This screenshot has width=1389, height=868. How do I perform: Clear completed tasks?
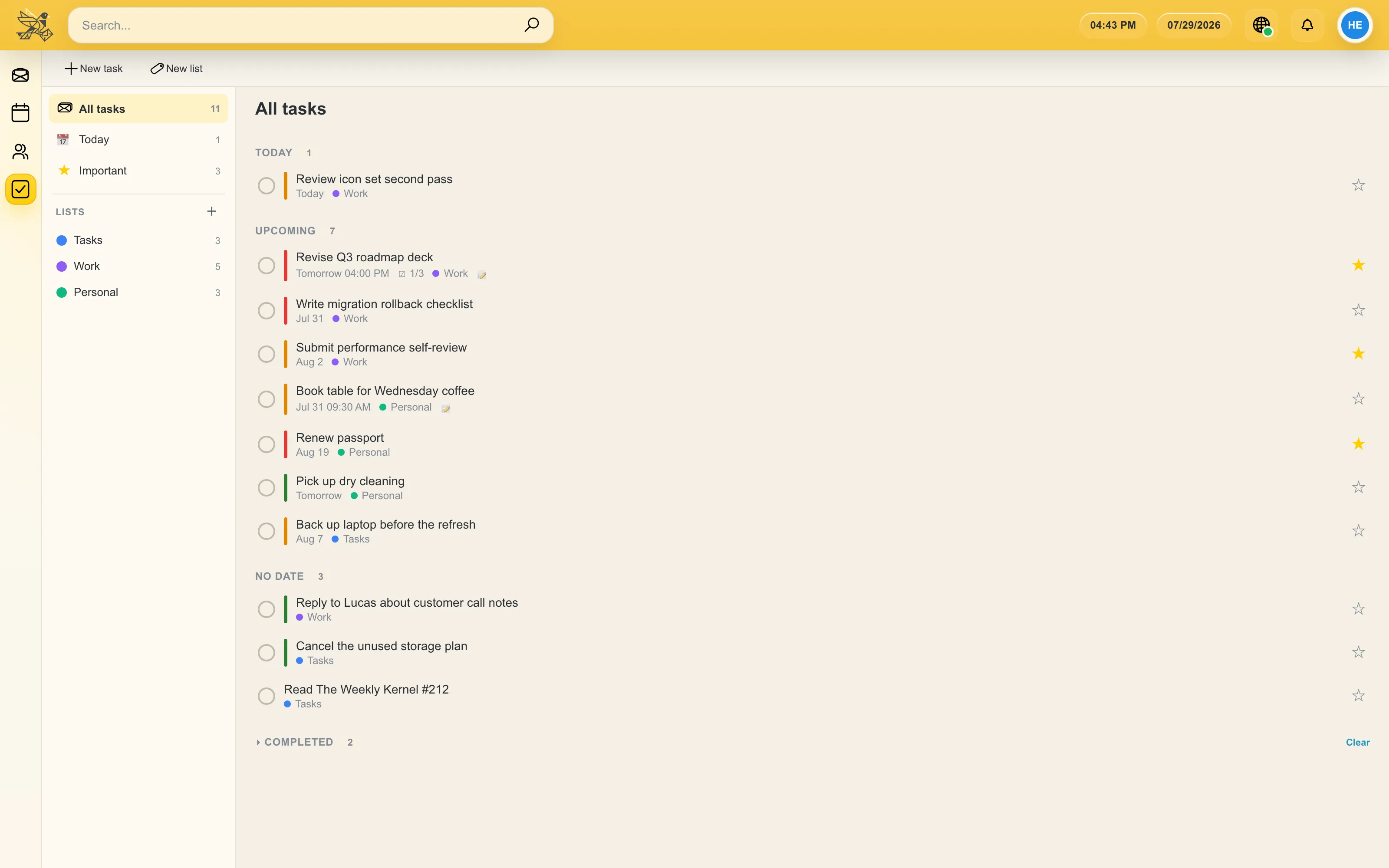point(1357,742)
